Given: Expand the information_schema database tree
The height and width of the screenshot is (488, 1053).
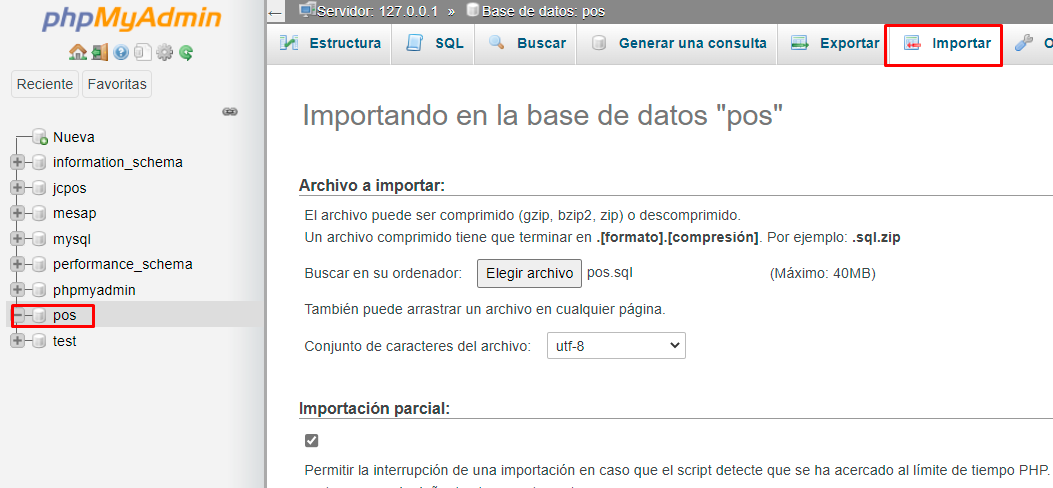Looking at the screenshot, I should (x=17, y=162).
